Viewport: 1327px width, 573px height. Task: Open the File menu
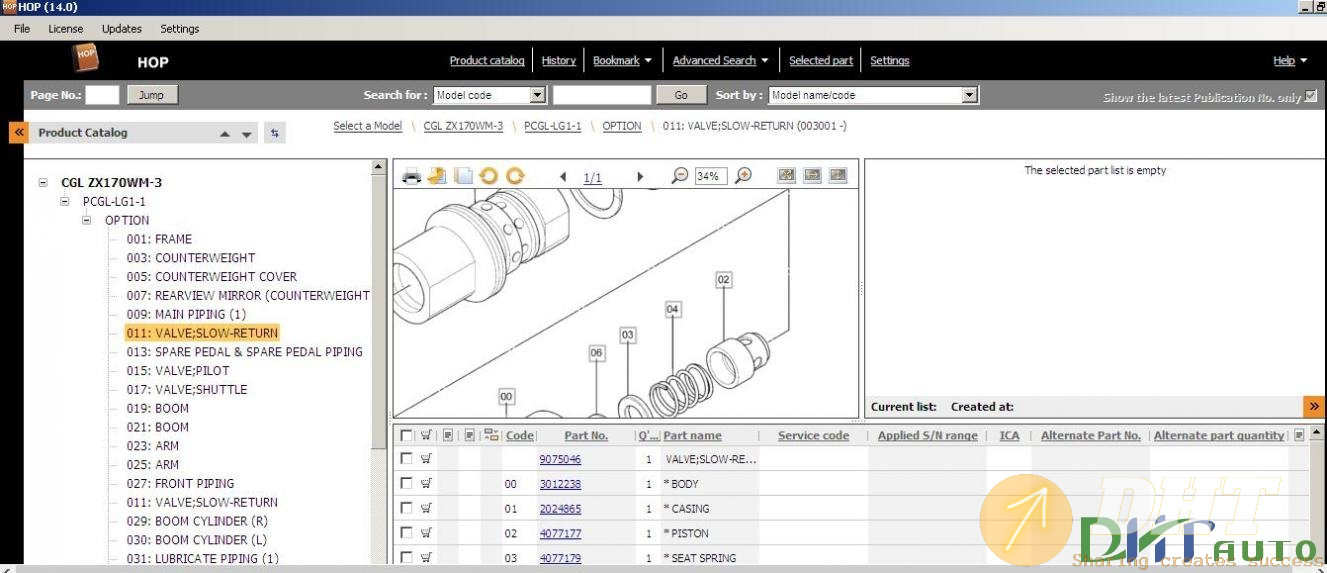[x=22, y=29]
